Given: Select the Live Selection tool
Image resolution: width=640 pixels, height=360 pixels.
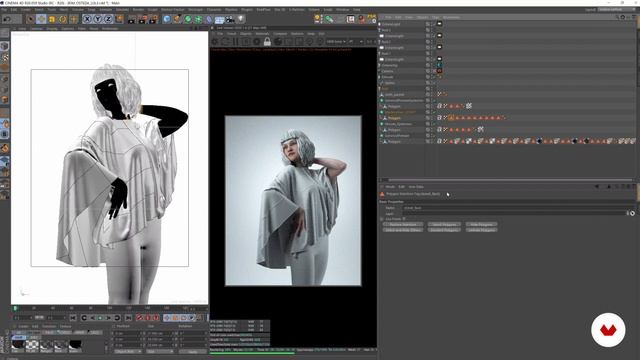Looking at the screenshot, I should point(31,19).
